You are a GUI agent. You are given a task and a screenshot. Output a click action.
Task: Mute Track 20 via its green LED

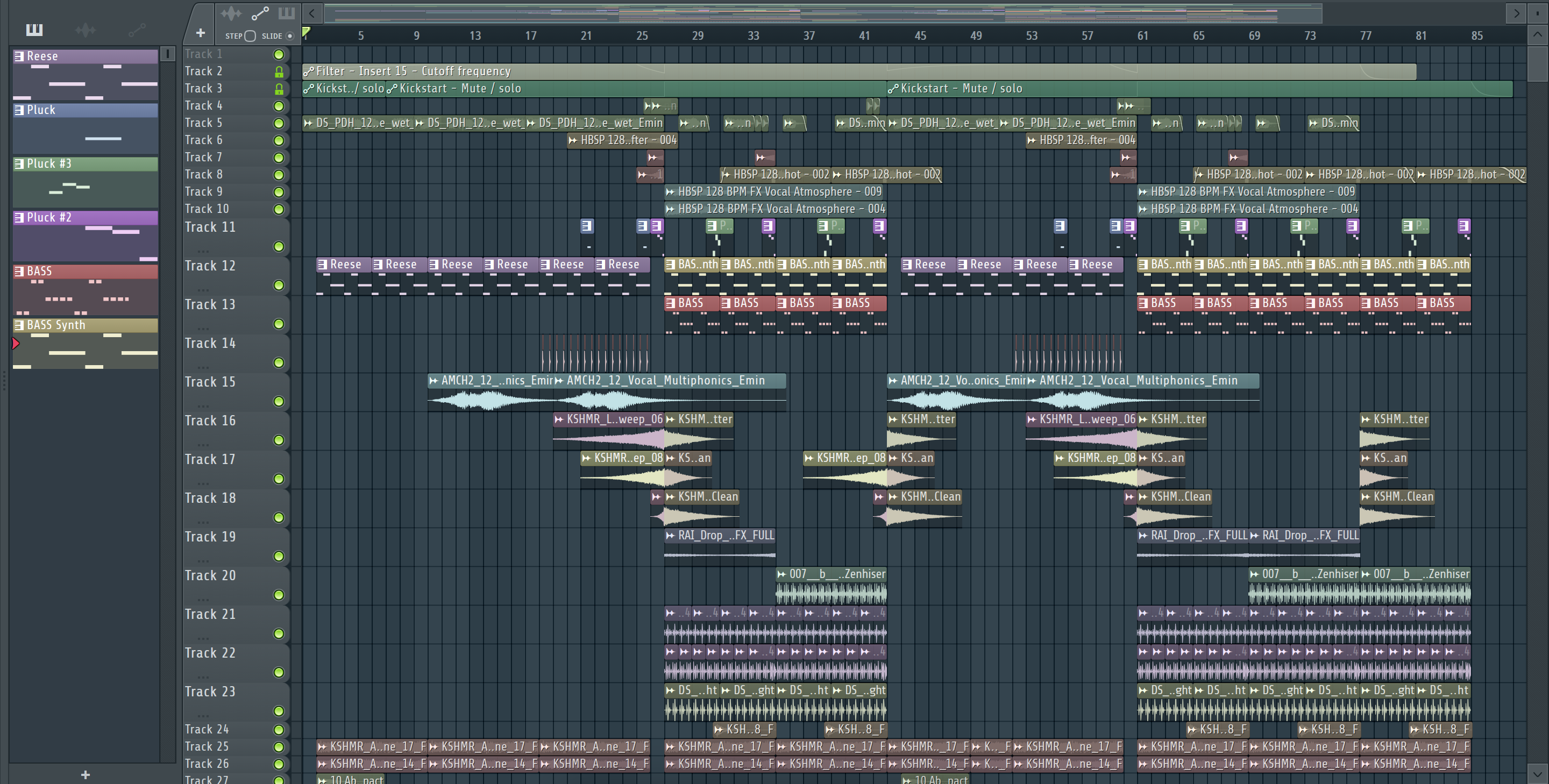point(279,595)
